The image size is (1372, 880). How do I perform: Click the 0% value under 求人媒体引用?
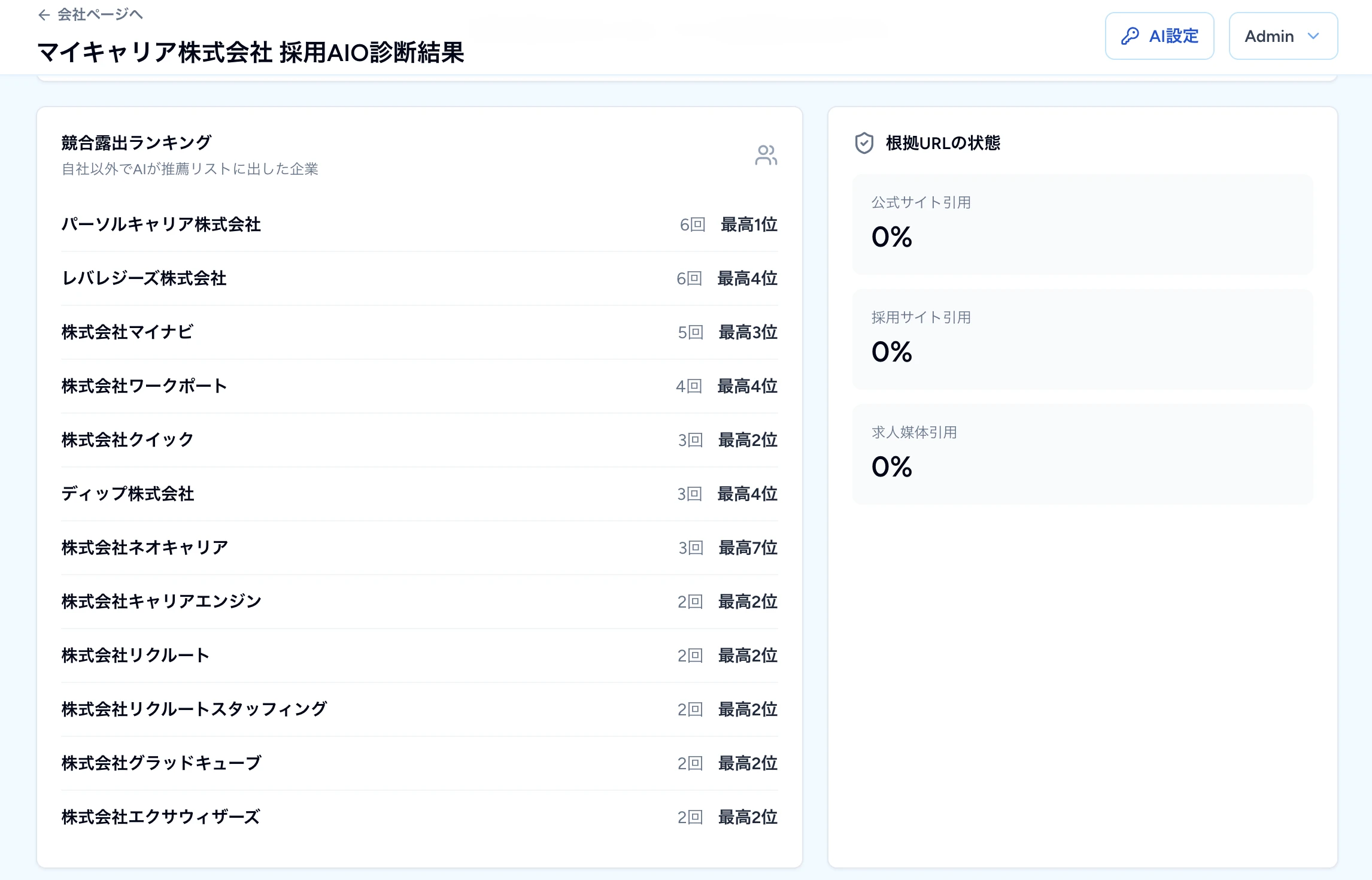coord(892,467)
